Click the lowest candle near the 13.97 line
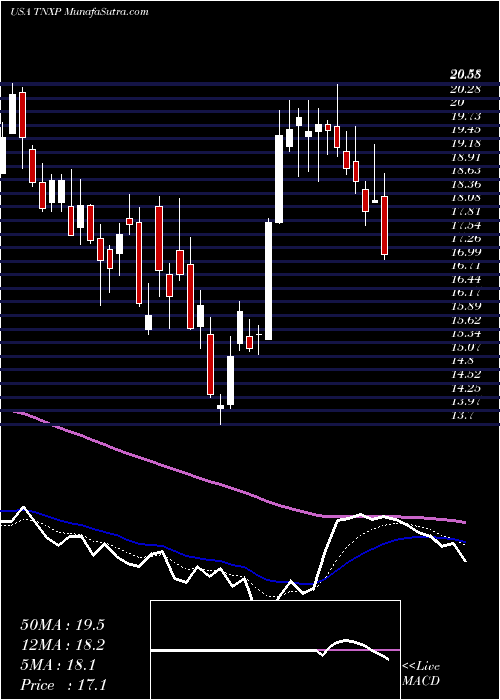The width and height of the screenshot is (500, 700). click(x=221, y=407)
